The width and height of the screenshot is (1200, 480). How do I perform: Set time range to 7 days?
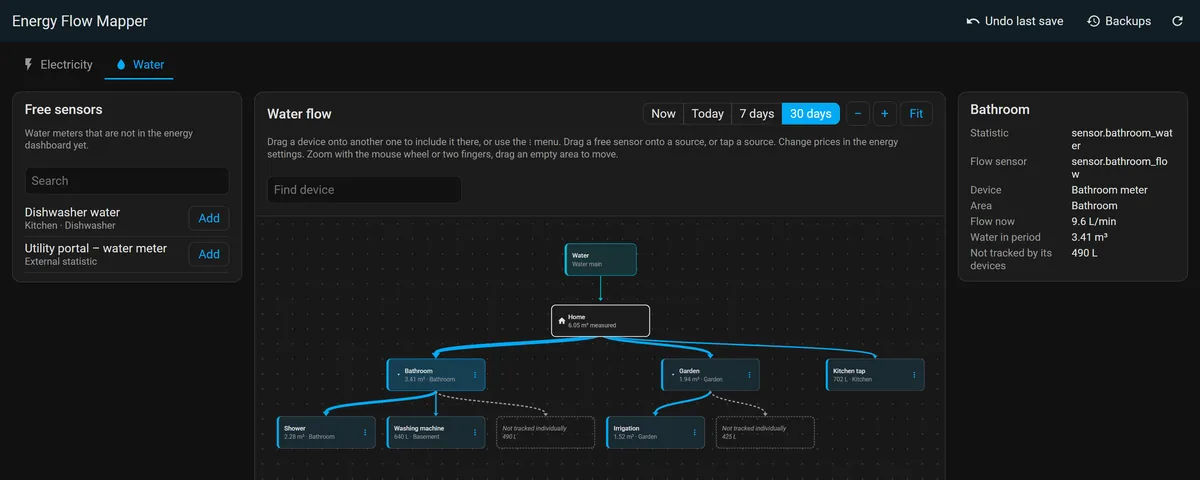756,113
